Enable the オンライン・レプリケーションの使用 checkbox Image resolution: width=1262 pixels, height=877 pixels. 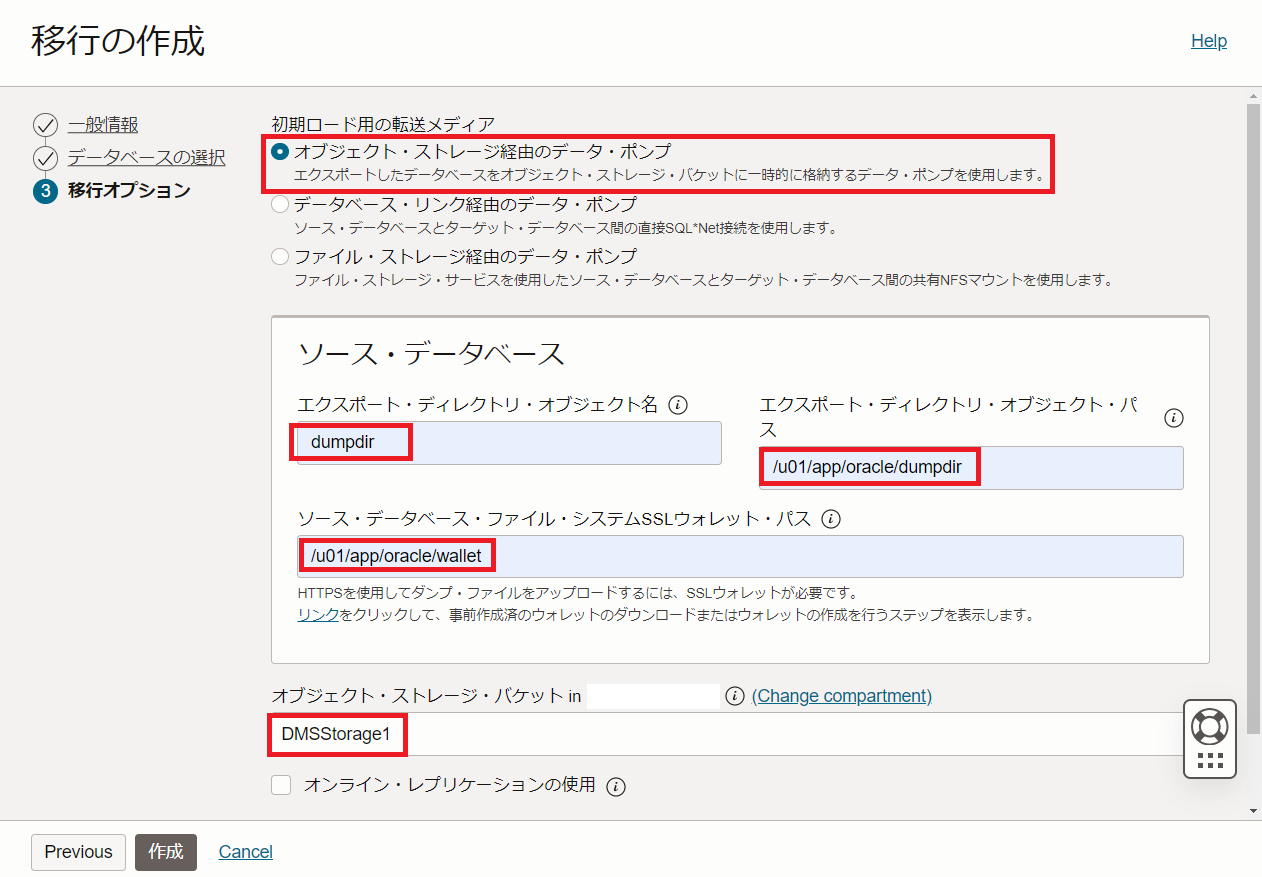(281, 786)
